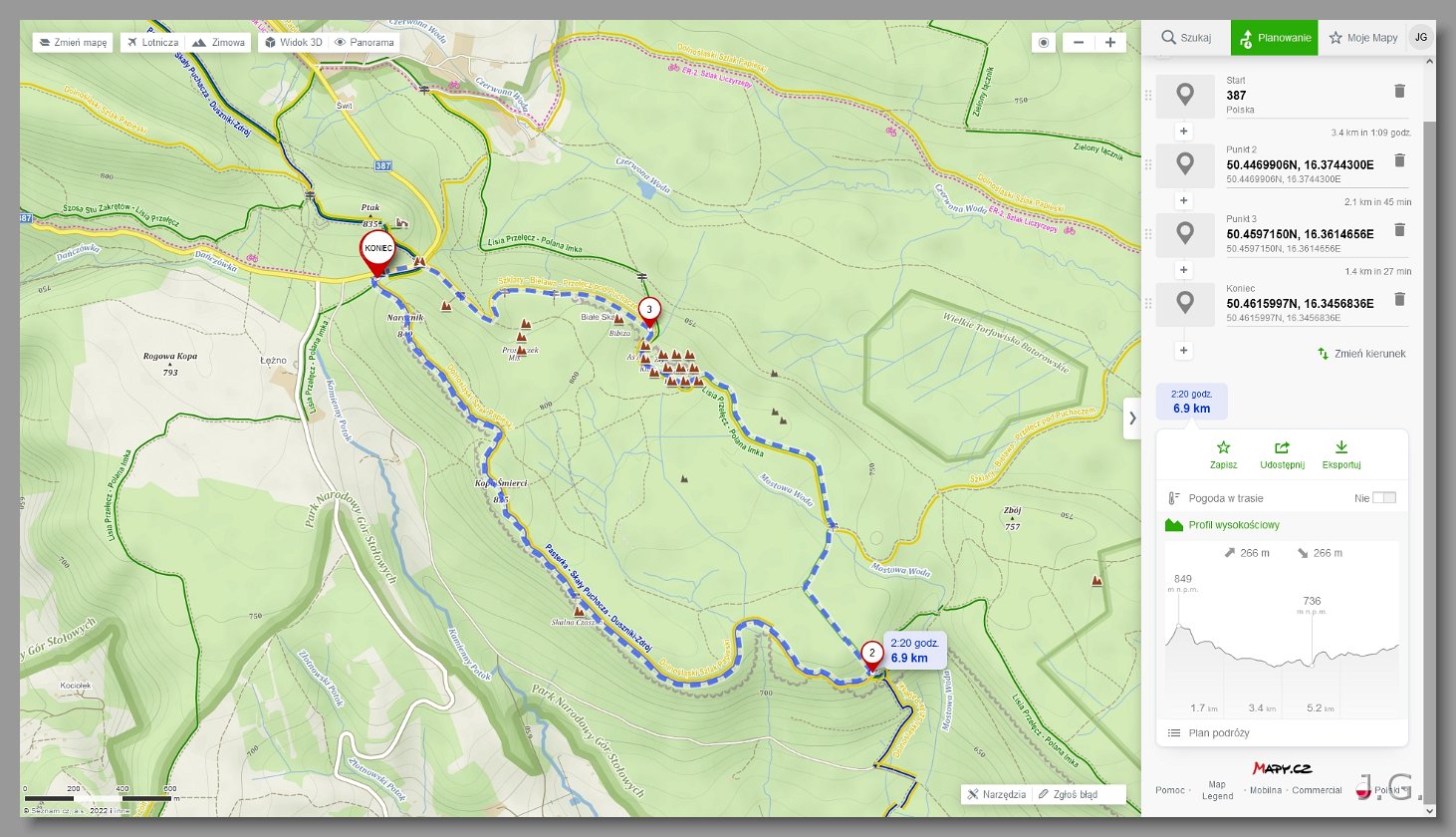Screen dimensions: 1456x837
Task: Switch on Zimowa winter map
Action: pyautogui.click(x=218, y=42)
